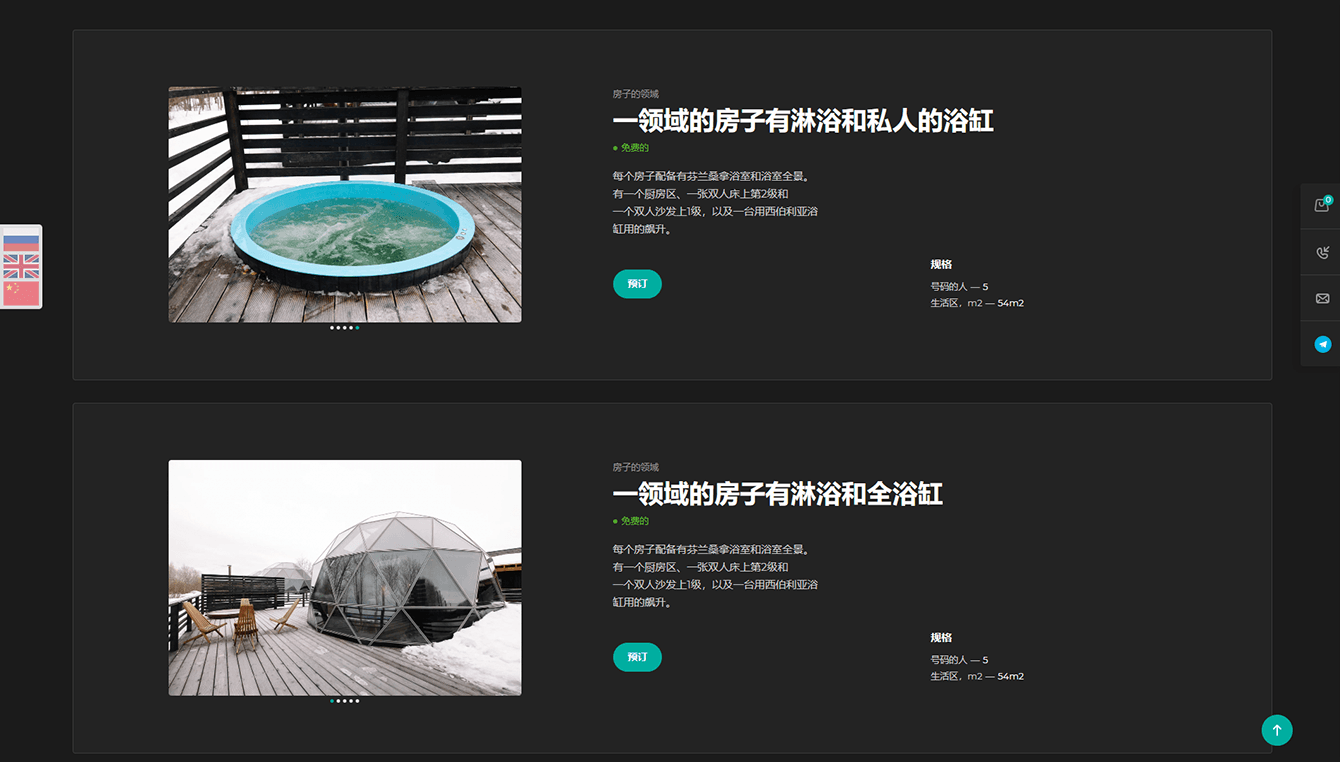
Task: Click the callback phone icon
Action: [x=1322, y=252]
